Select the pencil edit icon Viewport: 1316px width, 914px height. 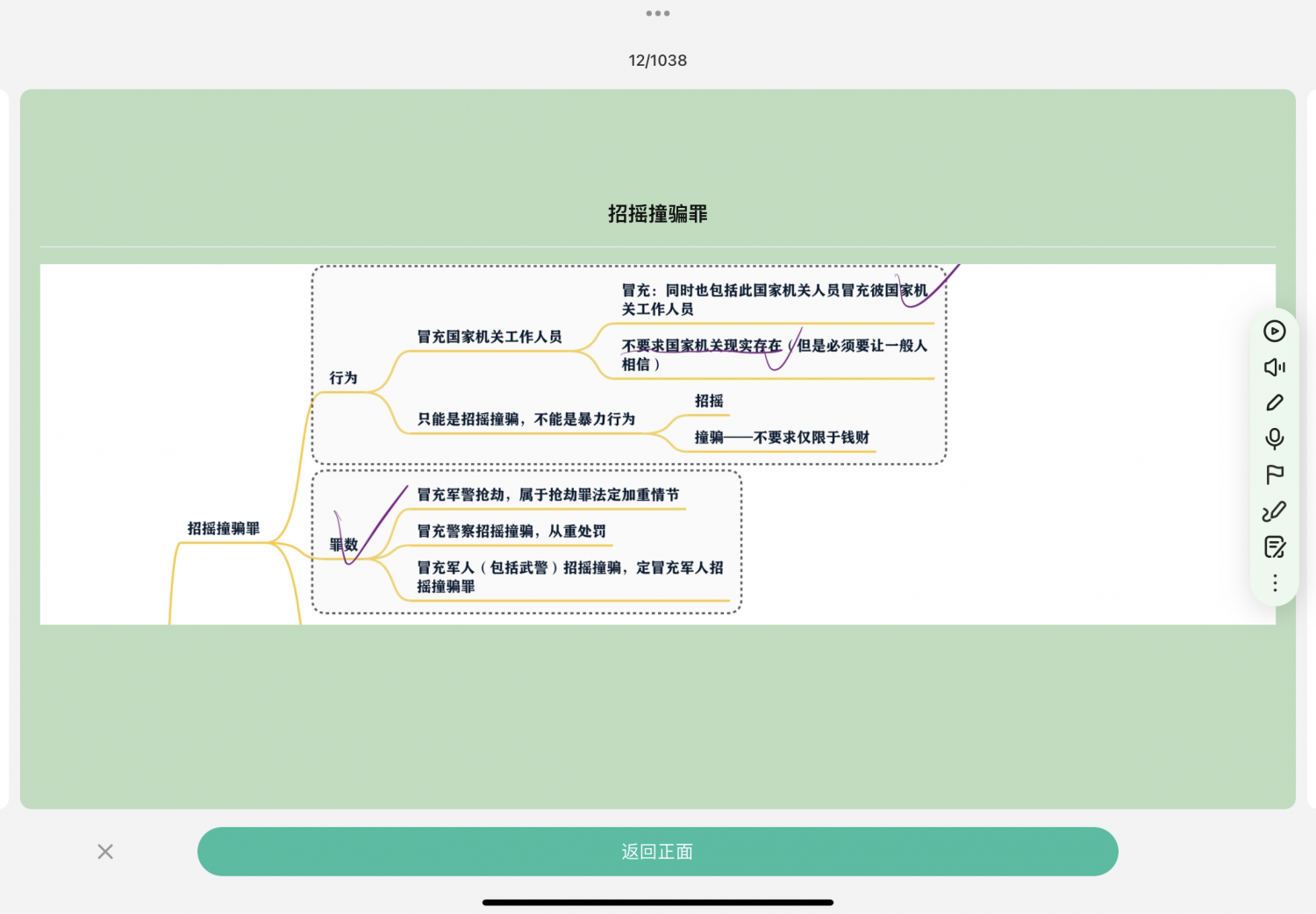pos(1274,403)
